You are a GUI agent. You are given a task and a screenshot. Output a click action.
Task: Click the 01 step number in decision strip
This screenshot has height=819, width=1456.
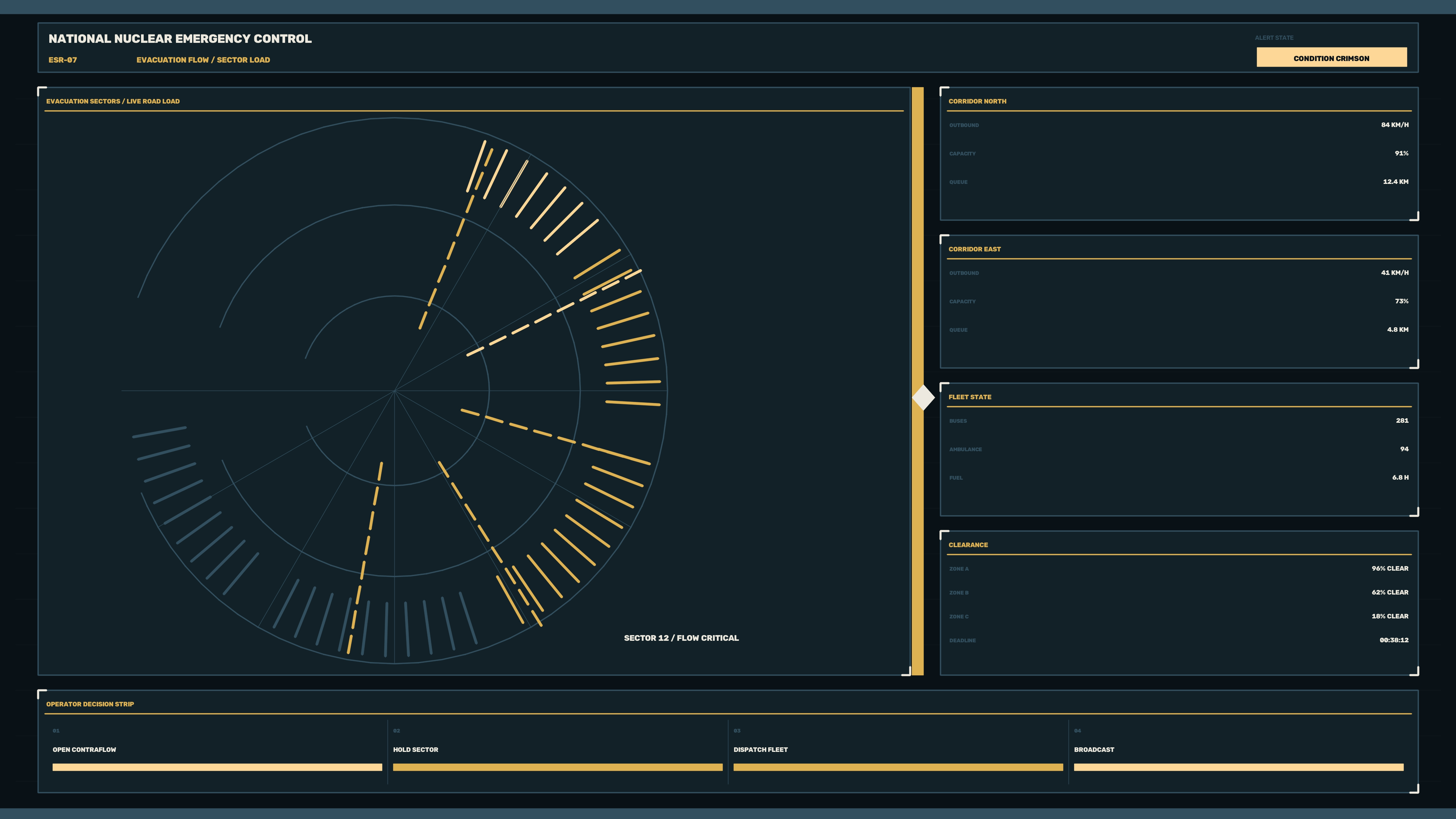(x=56, y=731)
